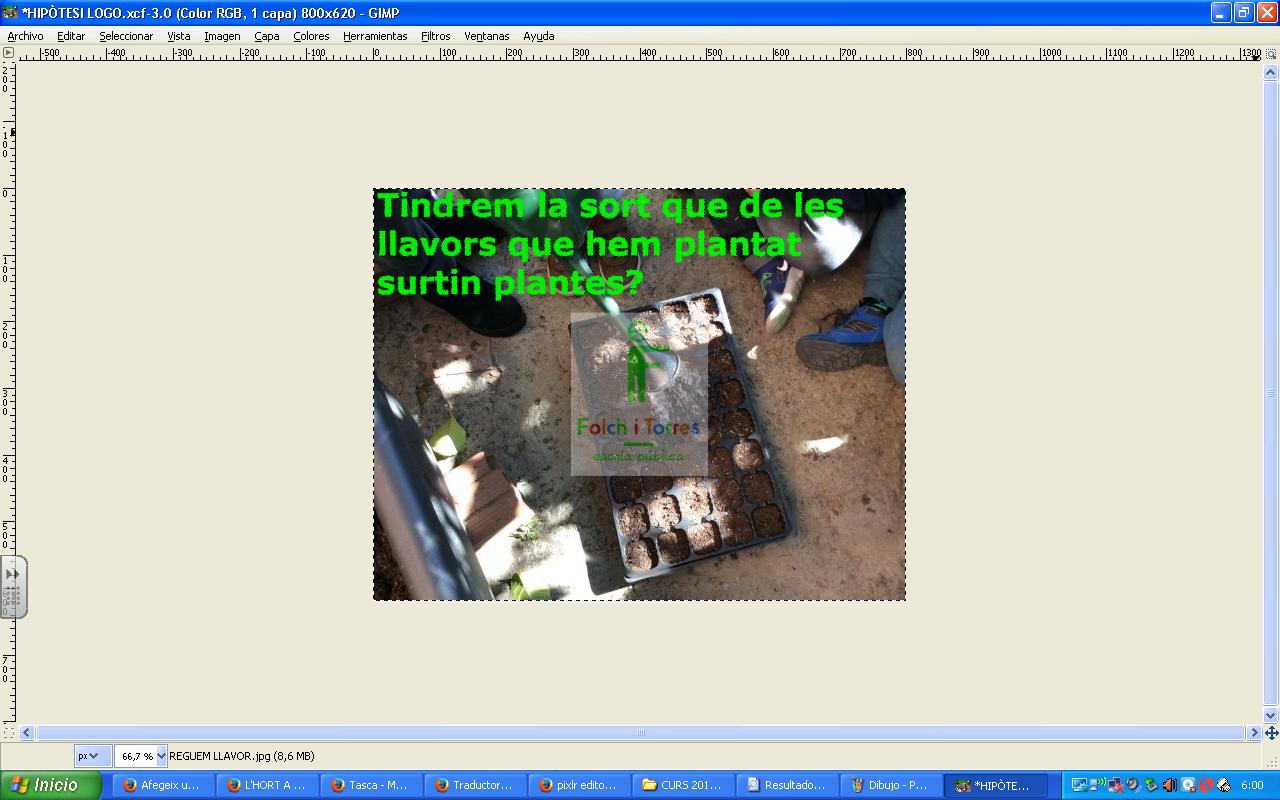Expand the 66,7 % zoom dropdown
Viewport: 1280px width, 800px height.
162,756
